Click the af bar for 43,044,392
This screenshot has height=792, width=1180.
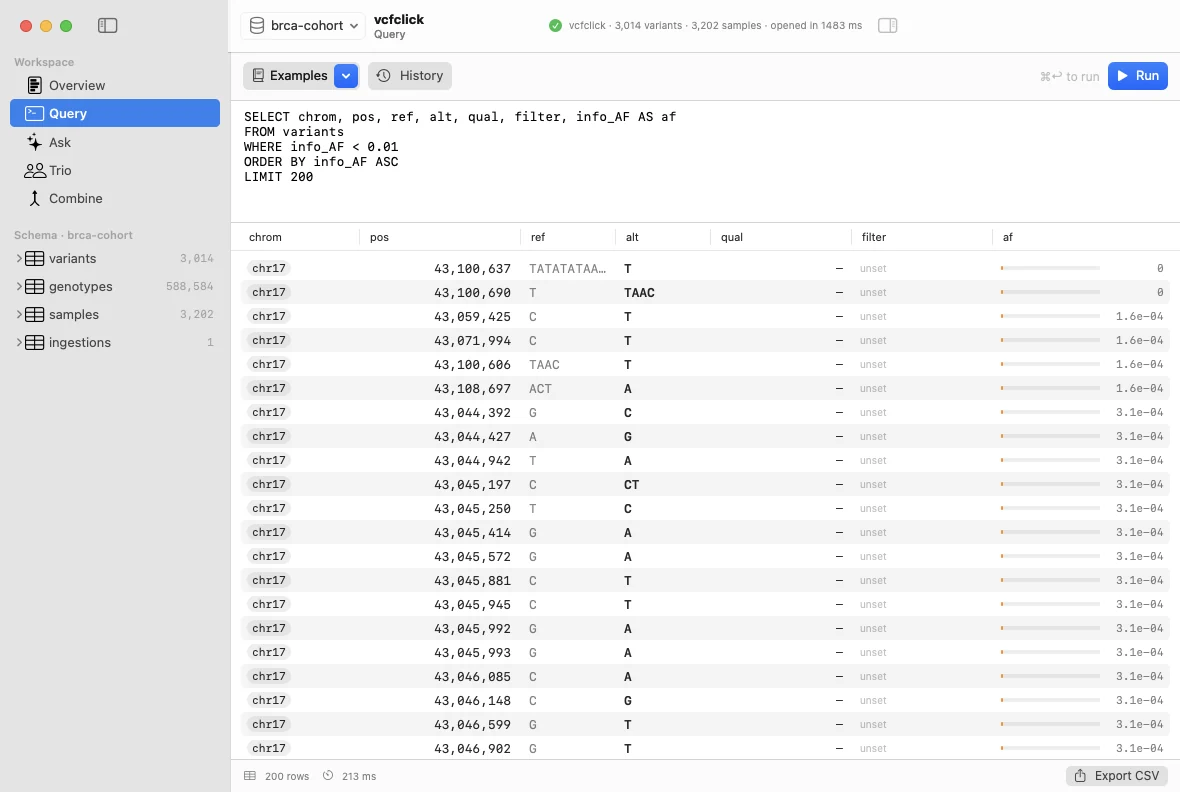click(x=1050, y=413)
